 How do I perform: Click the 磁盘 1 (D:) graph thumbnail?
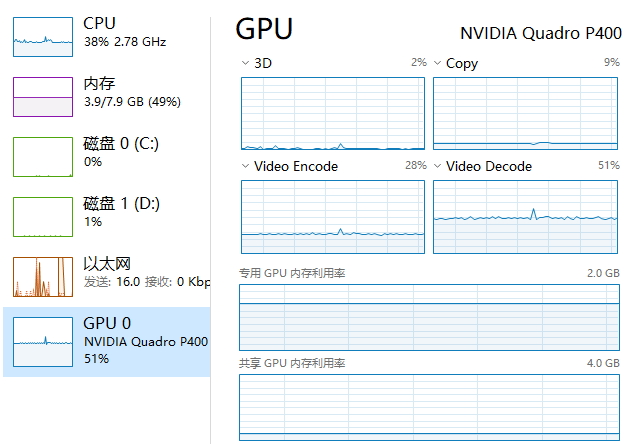pos(43,216)
